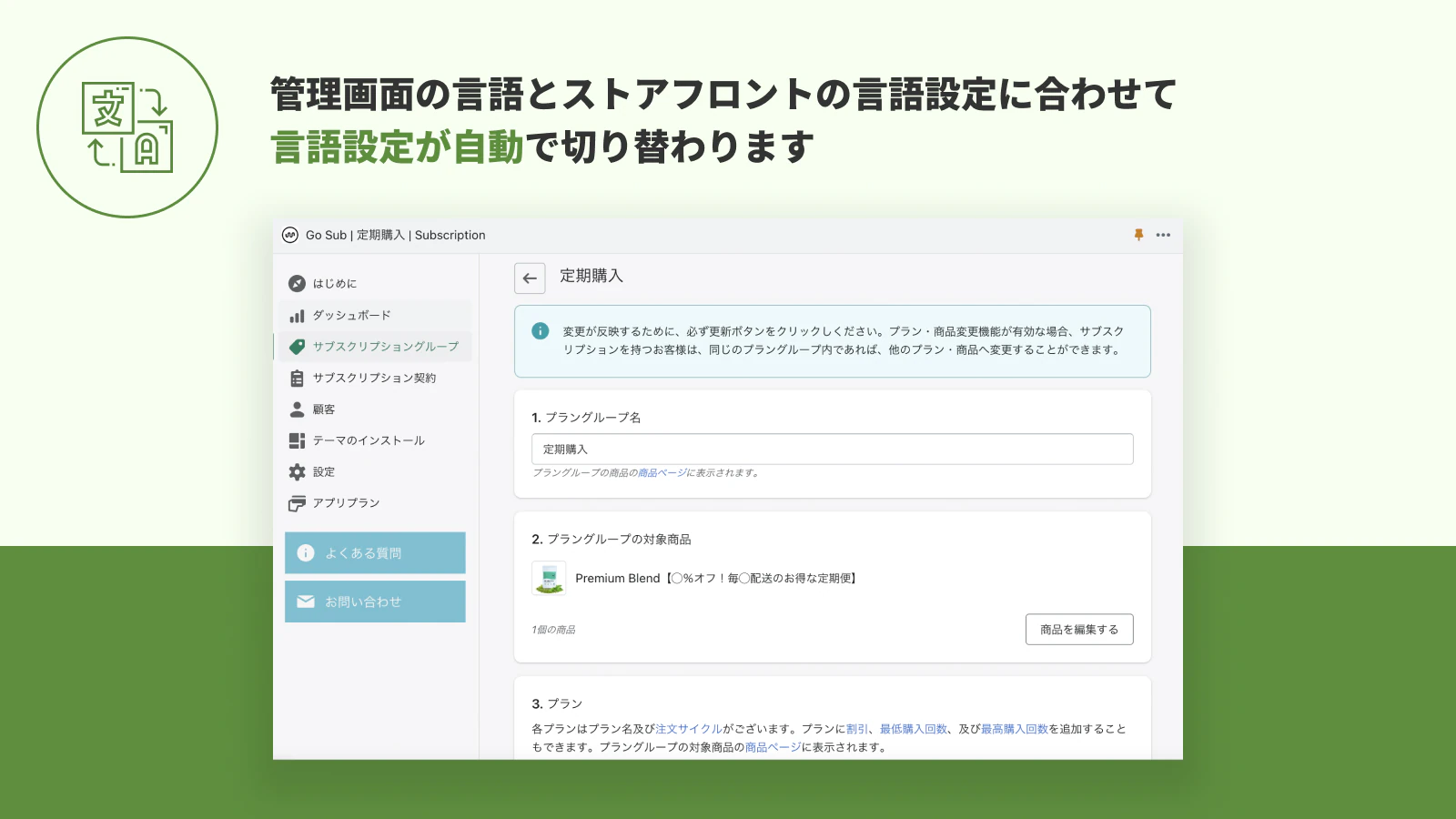Image resolution: width=1456 pixels, height=819 pixels.
Task: Click the アプリプラン card icon
Action: (297, 503)
